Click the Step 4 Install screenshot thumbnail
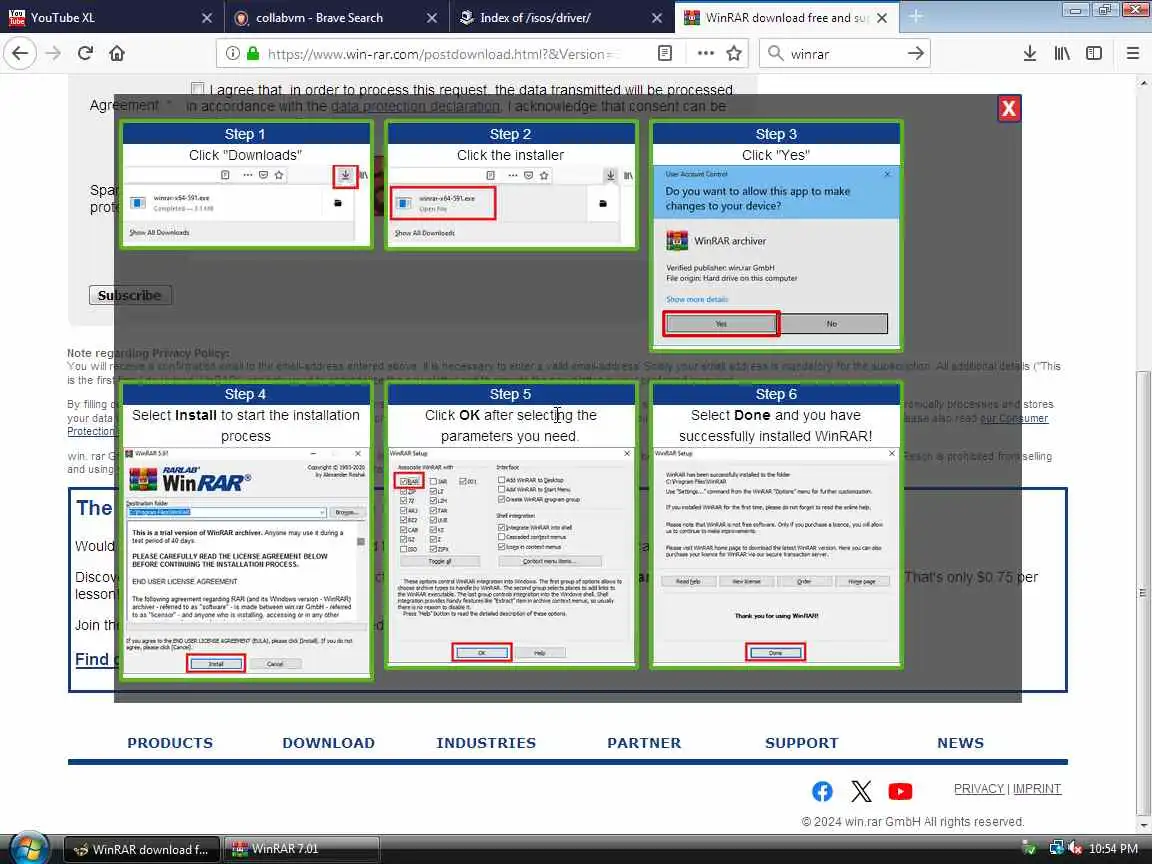Image resolution: width=1152 pixels, height=864 pixels. (x=246, y=561)
